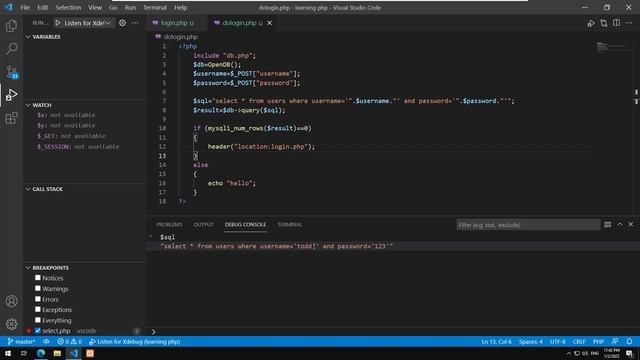Collapse the Call Stack section
The width and height of the screenshot is (640, 360).
coord(28,189)
